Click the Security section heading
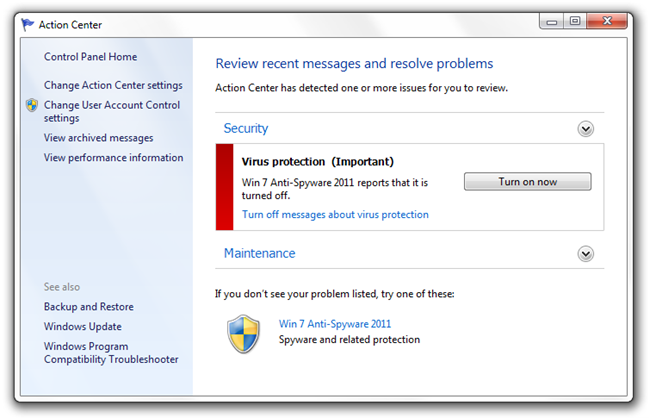650x418 pixels. [x=246, y=129]
